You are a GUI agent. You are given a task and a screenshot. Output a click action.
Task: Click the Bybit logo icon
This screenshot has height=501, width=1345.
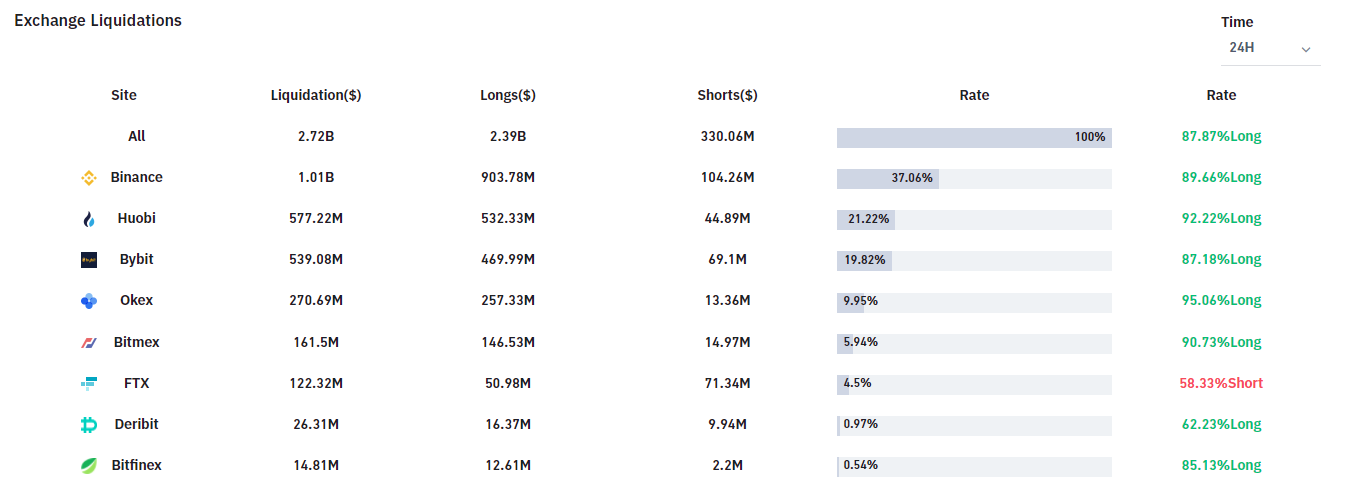click(x=89, y=260)
